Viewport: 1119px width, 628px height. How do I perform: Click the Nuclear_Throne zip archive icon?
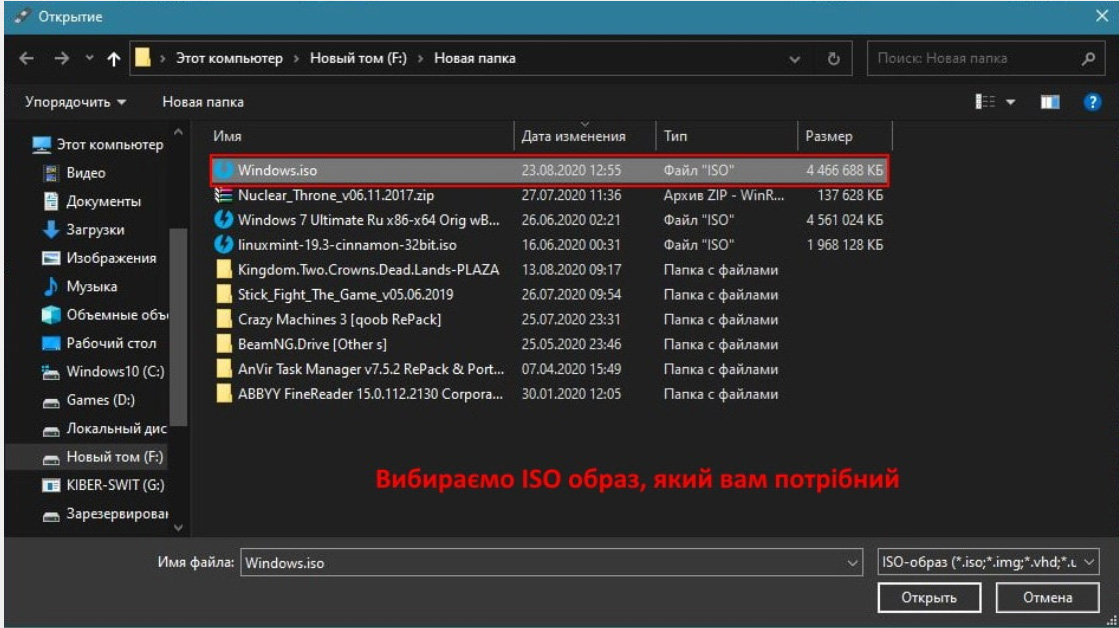pyautogui.click(x=224, y=196)
